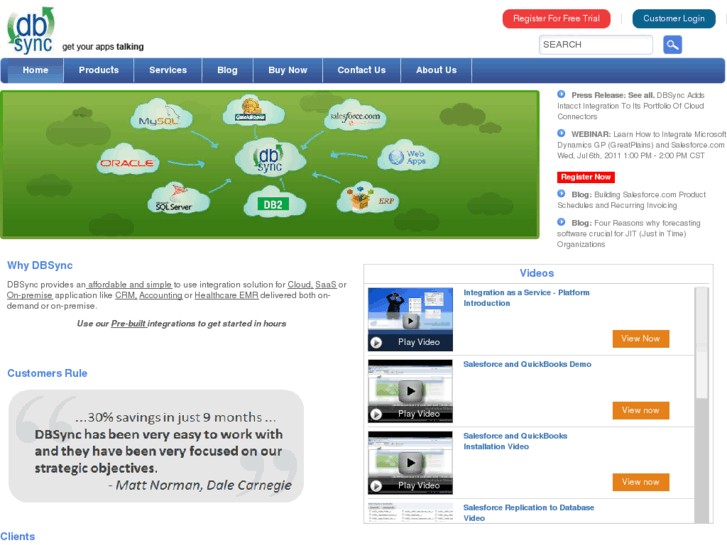Click the Clients heading
This screenshot has height=545, width=727.
[x=18, y=537]
